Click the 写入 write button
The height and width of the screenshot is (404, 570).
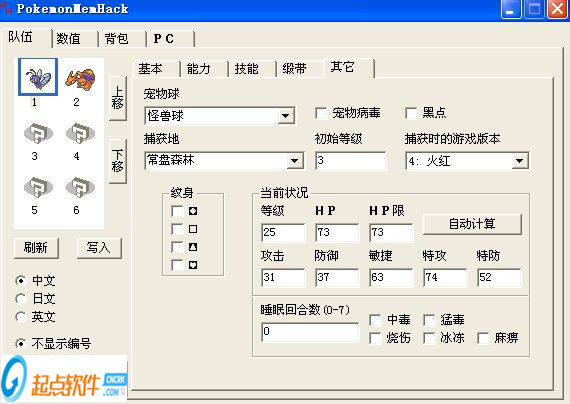coord(99,248)
